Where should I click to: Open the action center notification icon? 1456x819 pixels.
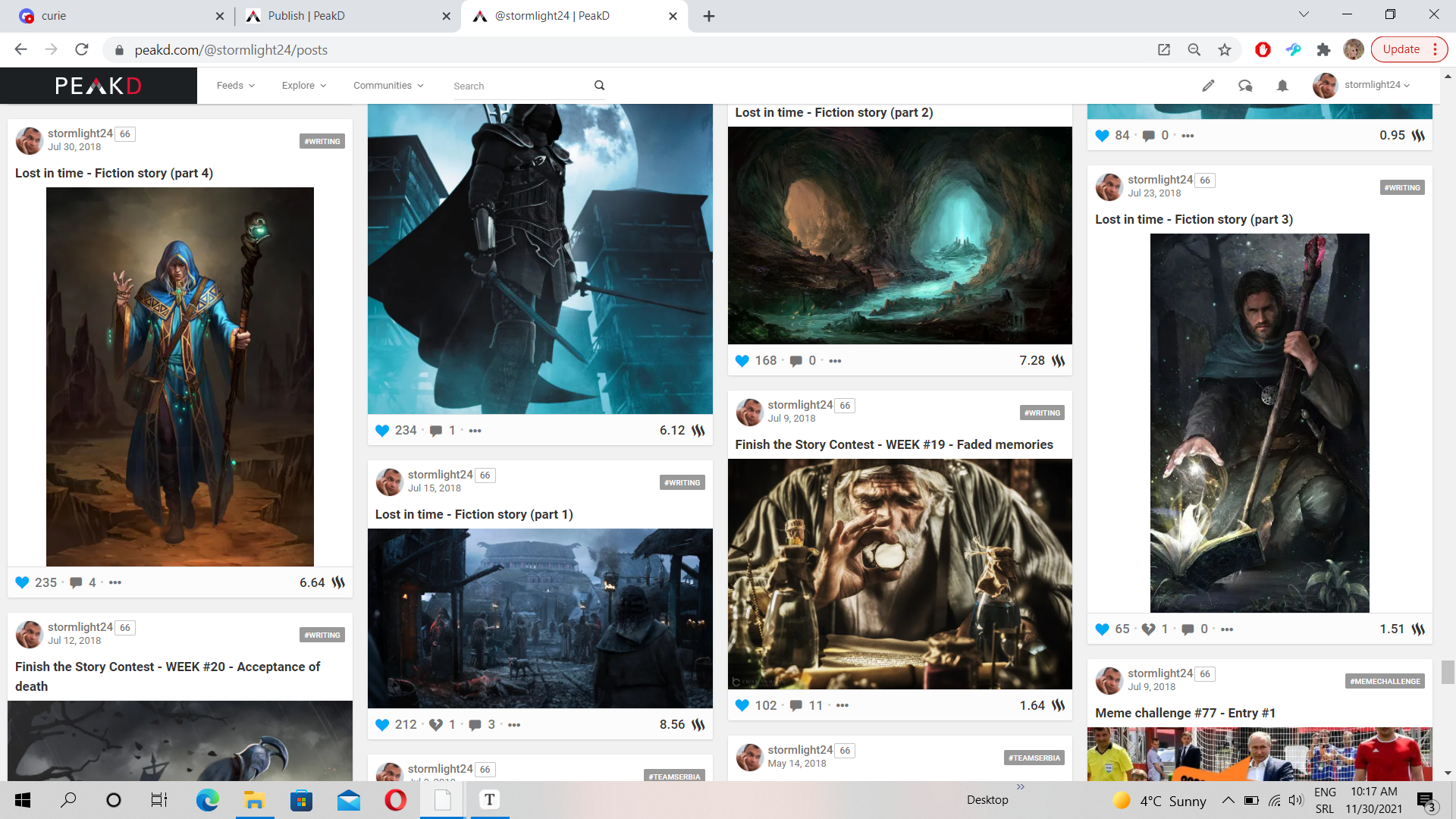pos(1426,800)
